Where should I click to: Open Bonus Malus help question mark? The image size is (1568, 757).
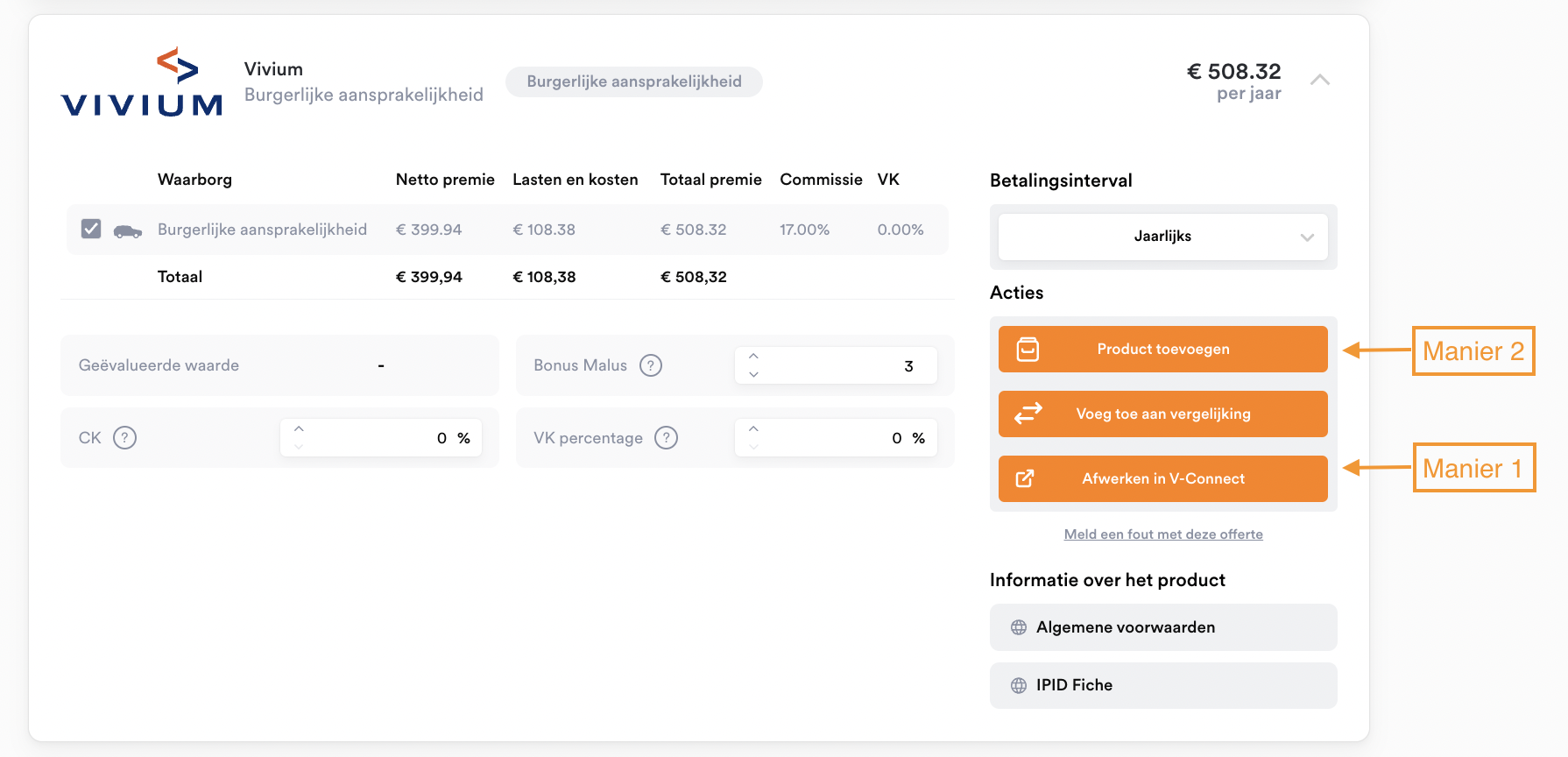651,365
